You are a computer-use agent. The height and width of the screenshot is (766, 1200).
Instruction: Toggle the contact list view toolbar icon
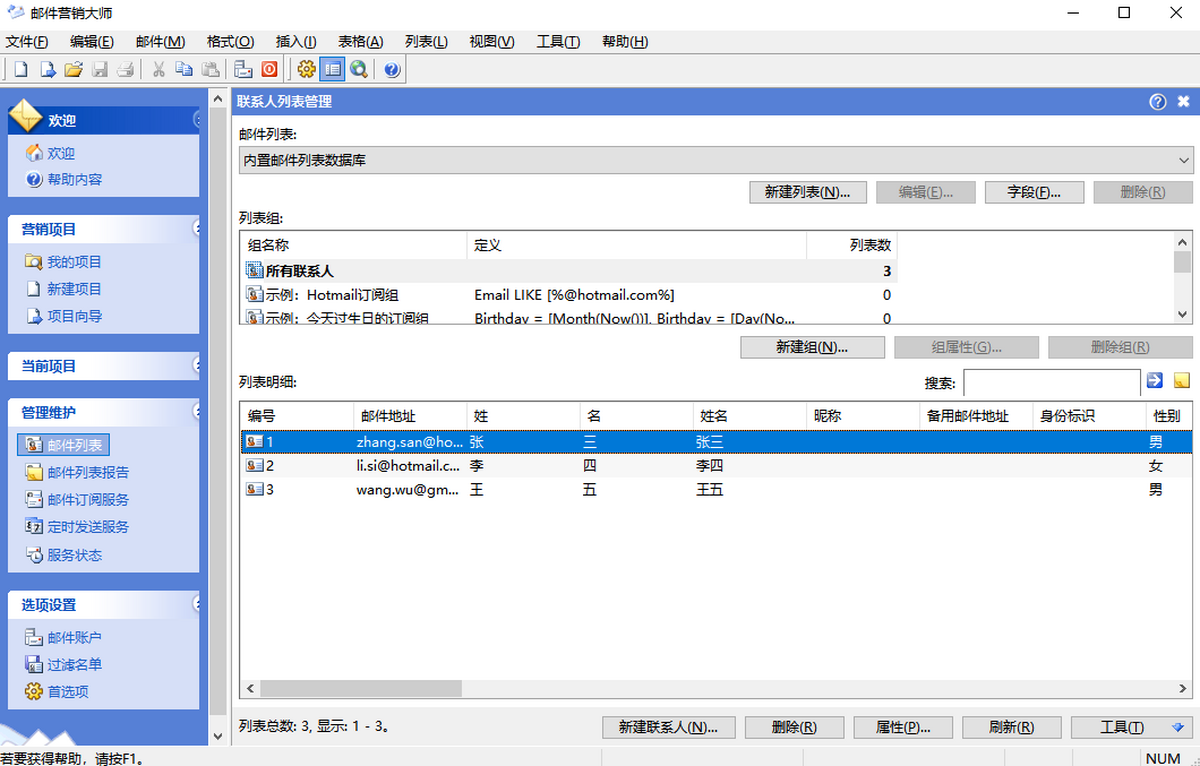click(x=332, y=69)
